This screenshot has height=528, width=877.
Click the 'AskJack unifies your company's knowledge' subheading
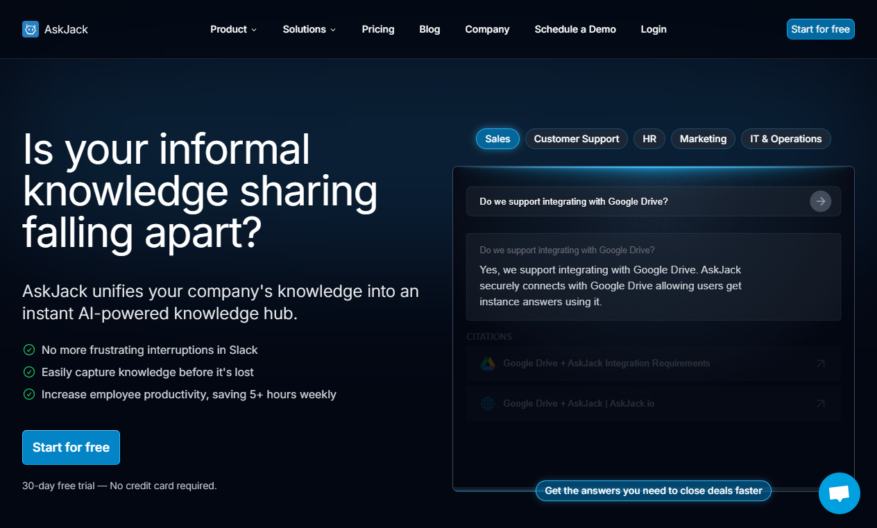tap(220, 302)
